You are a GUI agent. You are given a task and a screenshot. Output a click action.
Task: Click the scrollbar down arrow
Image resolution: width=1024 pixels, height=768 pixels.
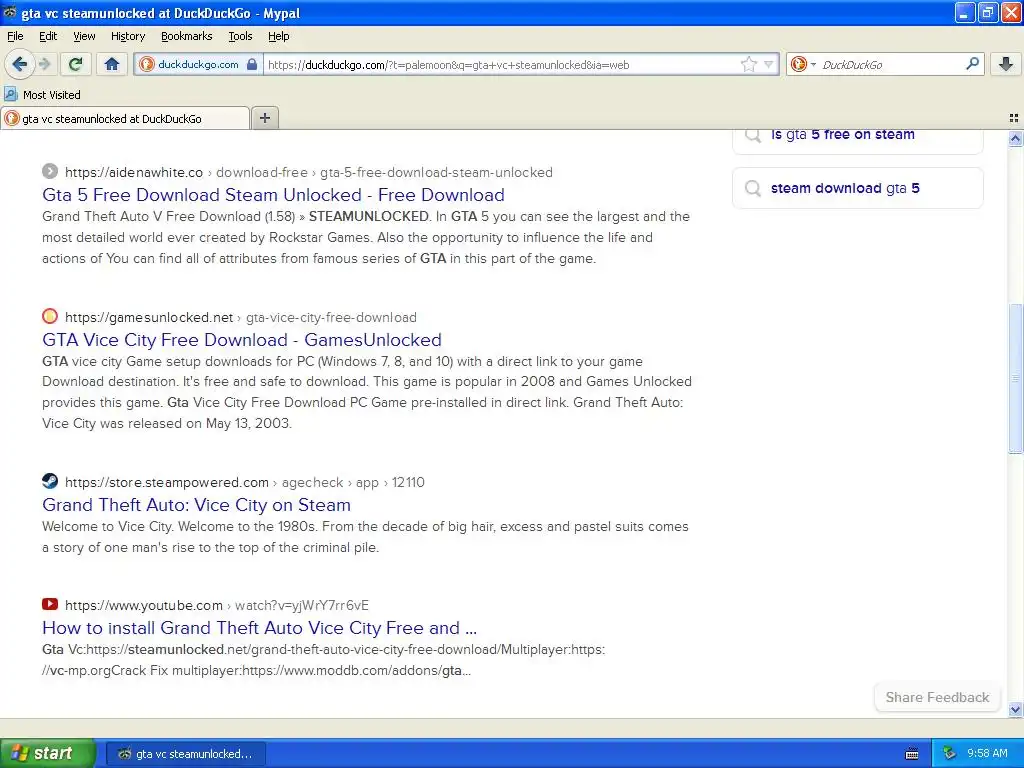pyautogui.click(x=1015, y=709)
